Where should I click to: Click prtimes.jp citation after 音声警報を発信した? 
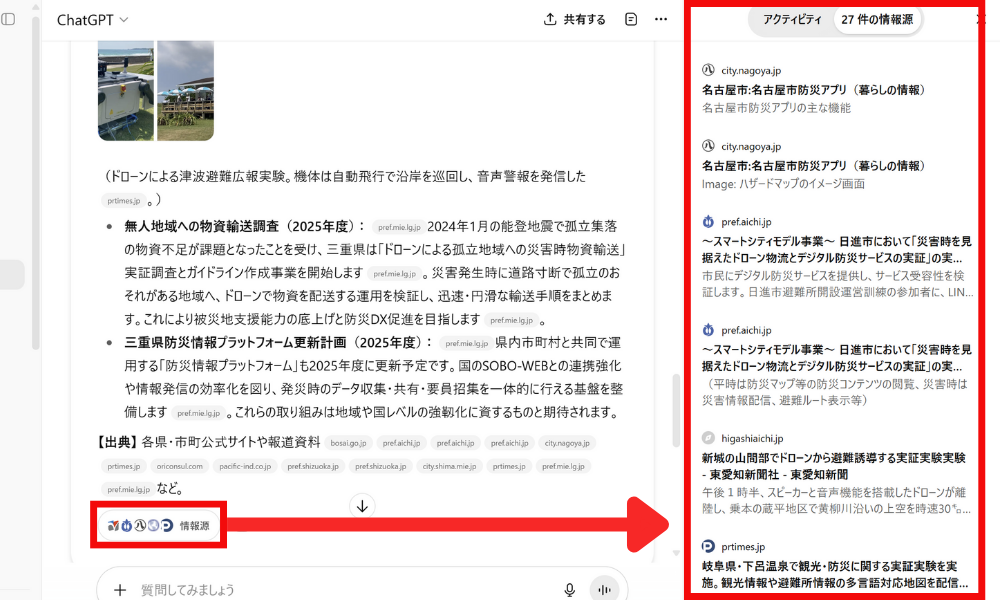click(x=124, y=201)
